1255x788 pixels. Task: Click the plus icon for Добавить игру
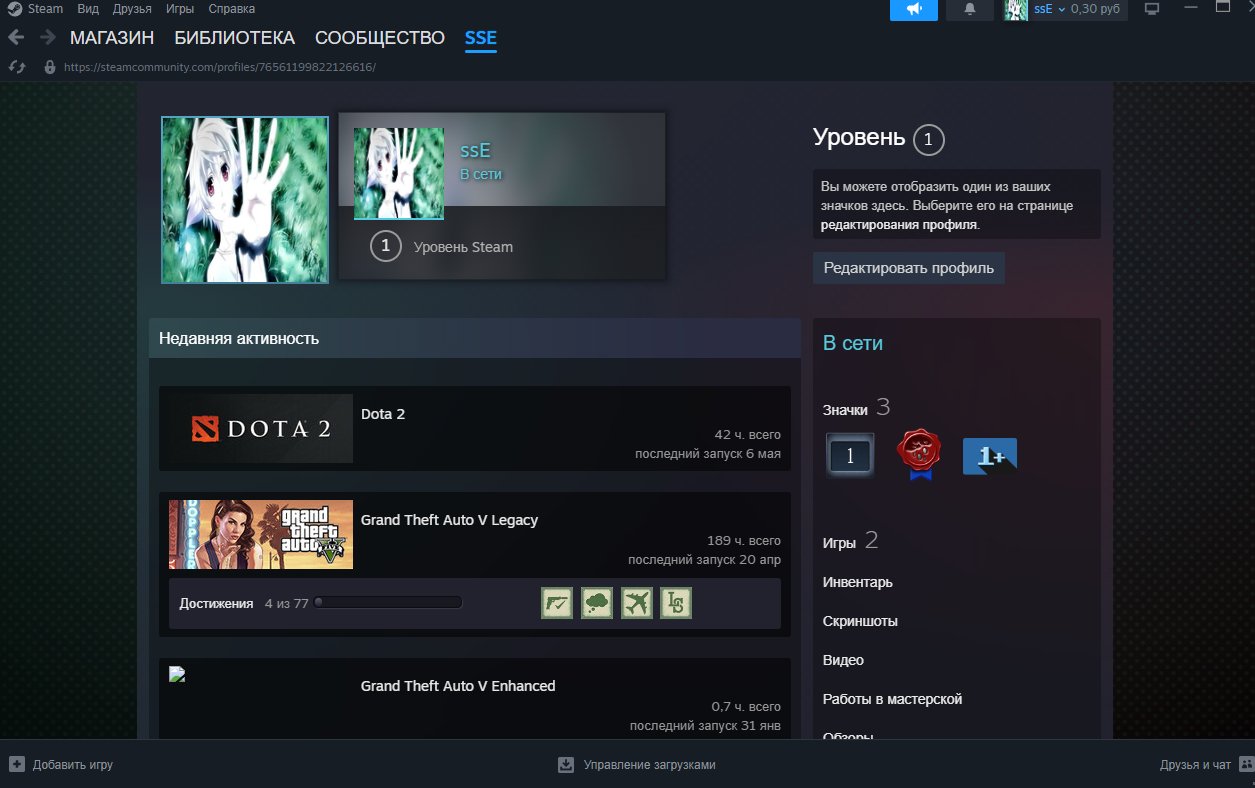click(x=16, y=764)
